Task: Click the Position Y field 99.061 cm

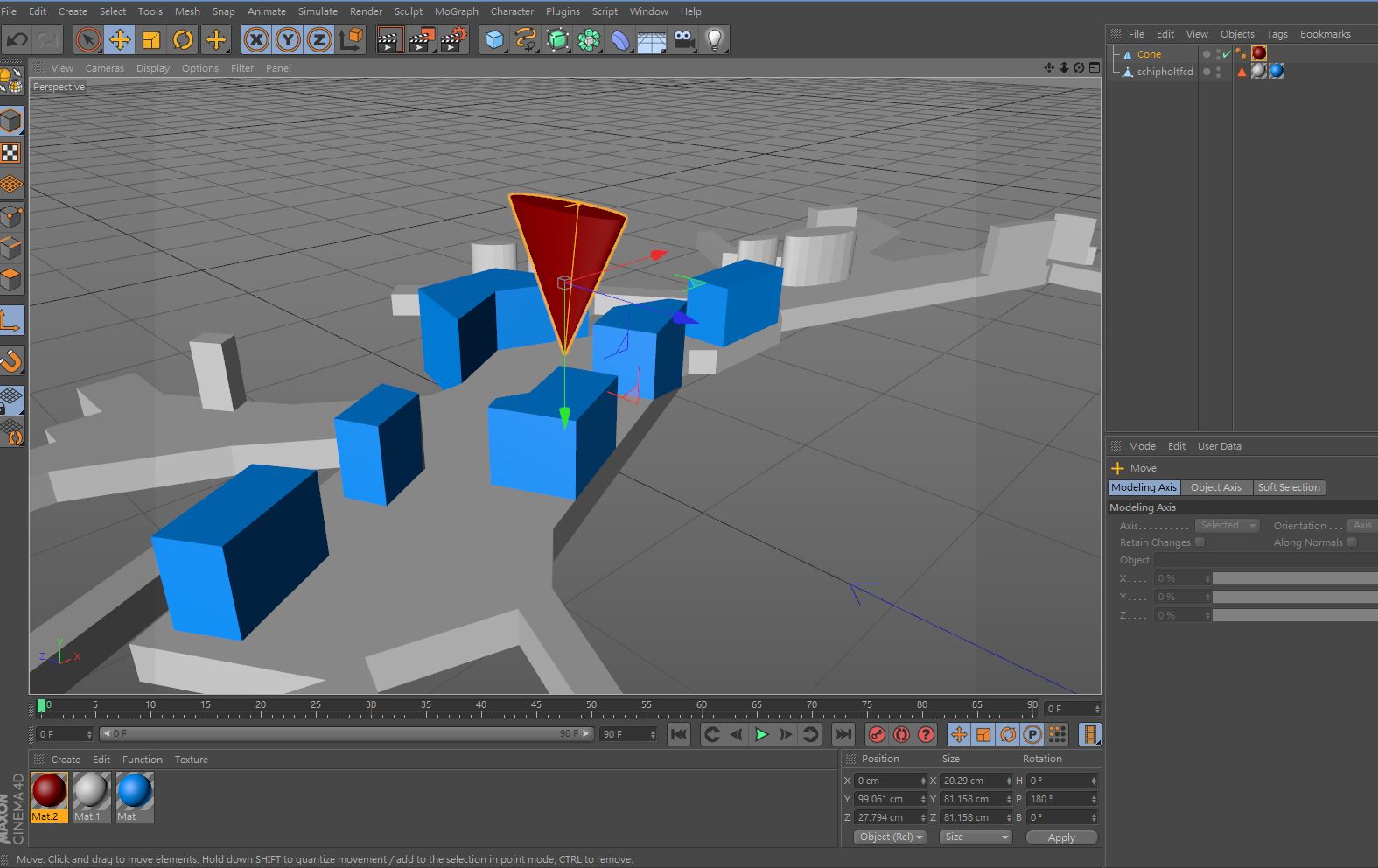Action: (x=890, y=799)
